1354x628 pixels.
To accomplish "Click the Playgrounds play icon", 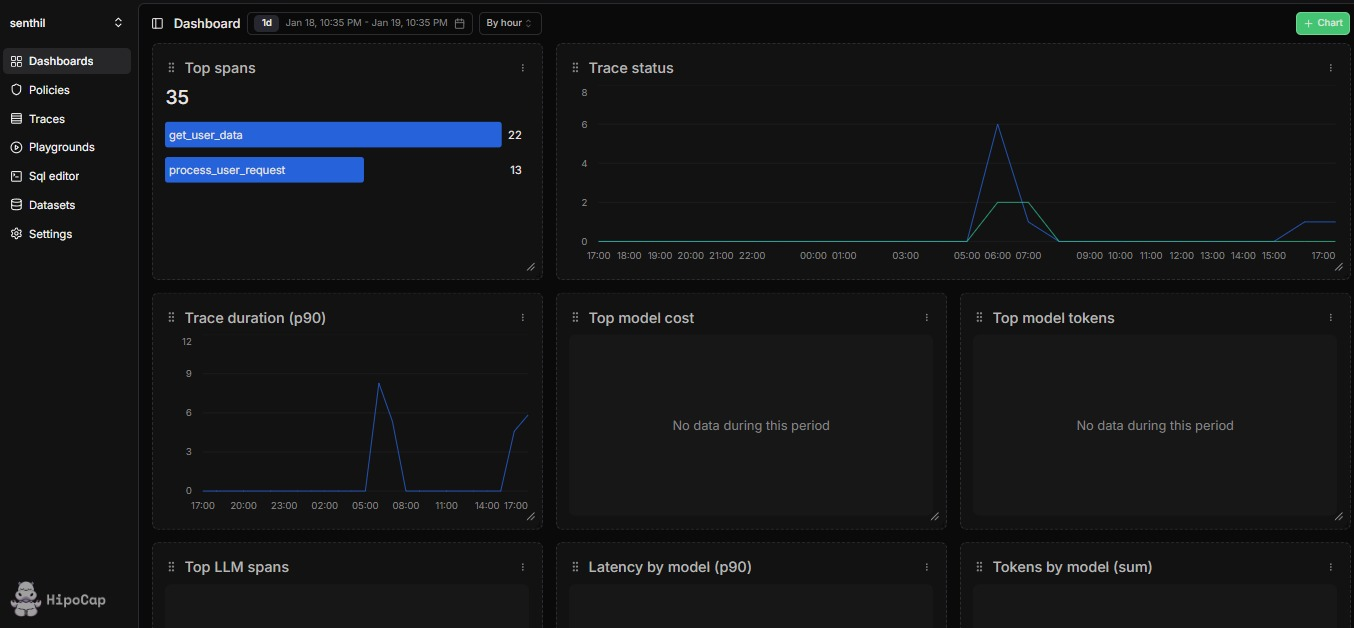I will tap(16, 147).
